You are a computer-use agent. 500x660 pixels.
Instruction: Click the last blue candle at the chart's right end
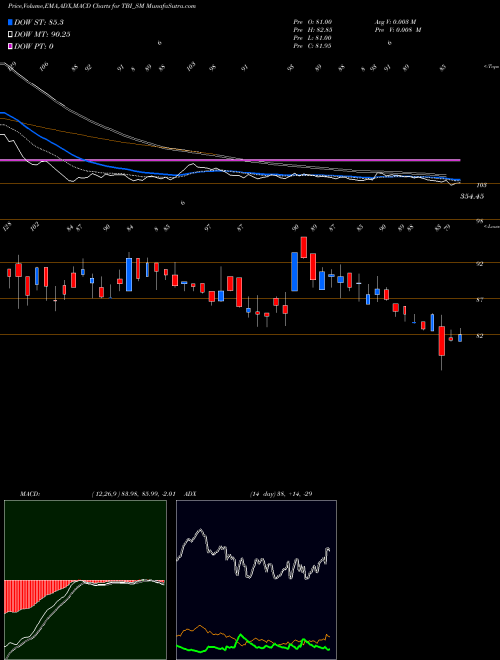pyautogui.click(x=460, y=338)
